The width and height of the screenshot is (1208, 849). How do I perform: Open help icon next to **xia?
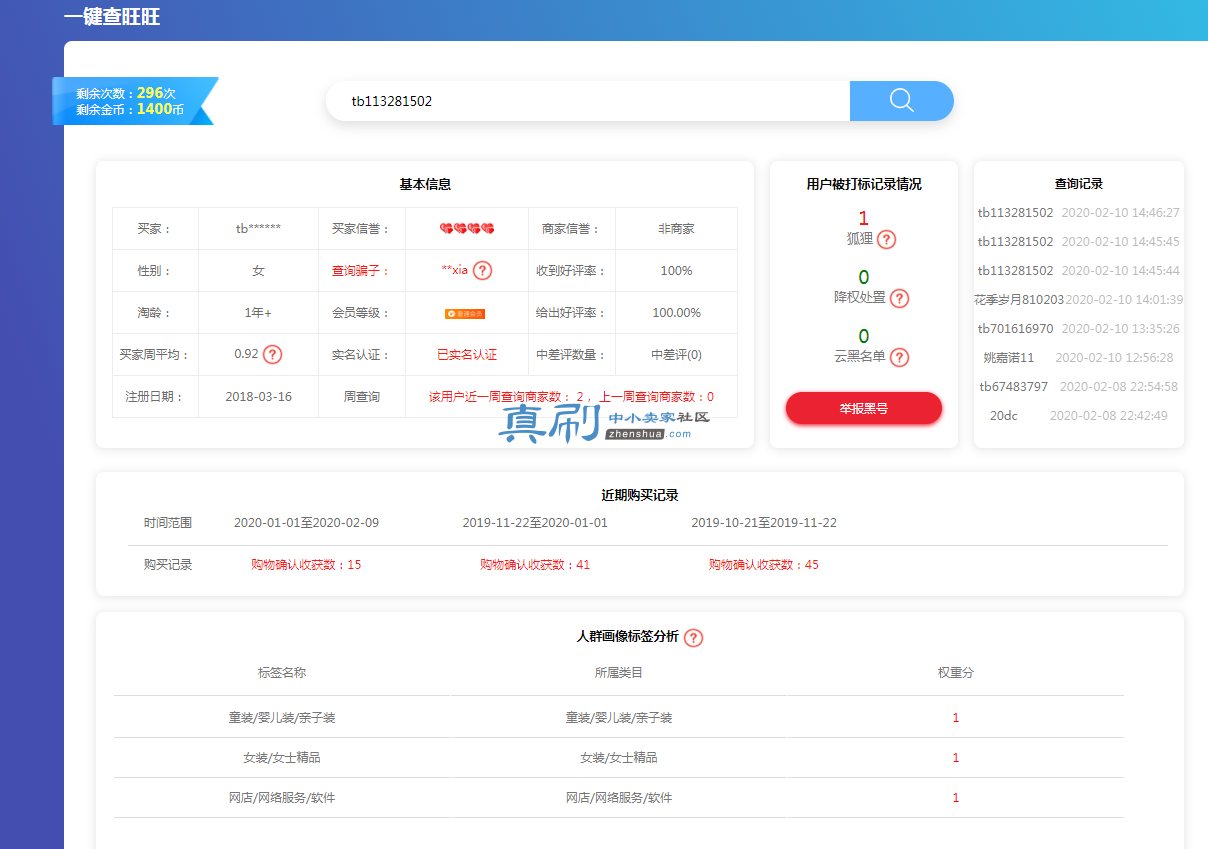click(482, 270)
